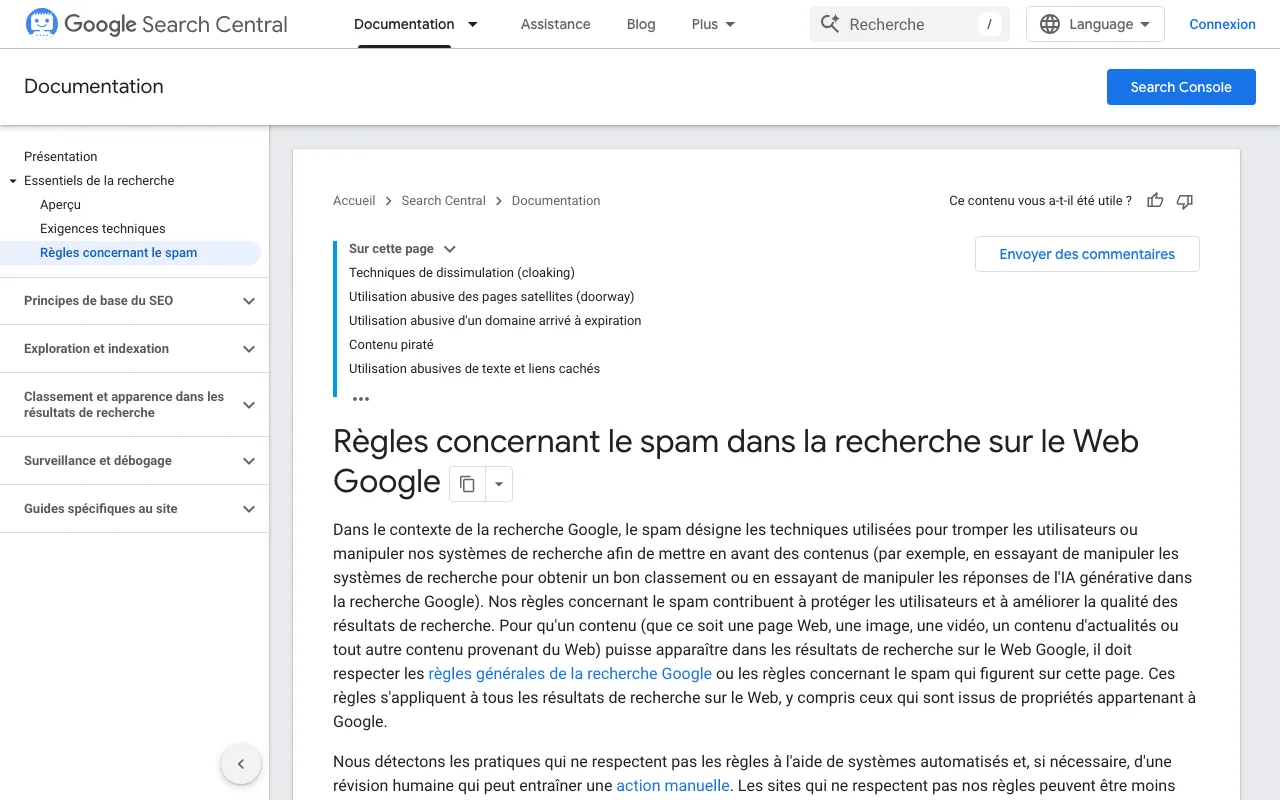Open the Documentation tab dropdown arrow
The height and width of the screenshot is (800, 1280).
tap(473, 24)
